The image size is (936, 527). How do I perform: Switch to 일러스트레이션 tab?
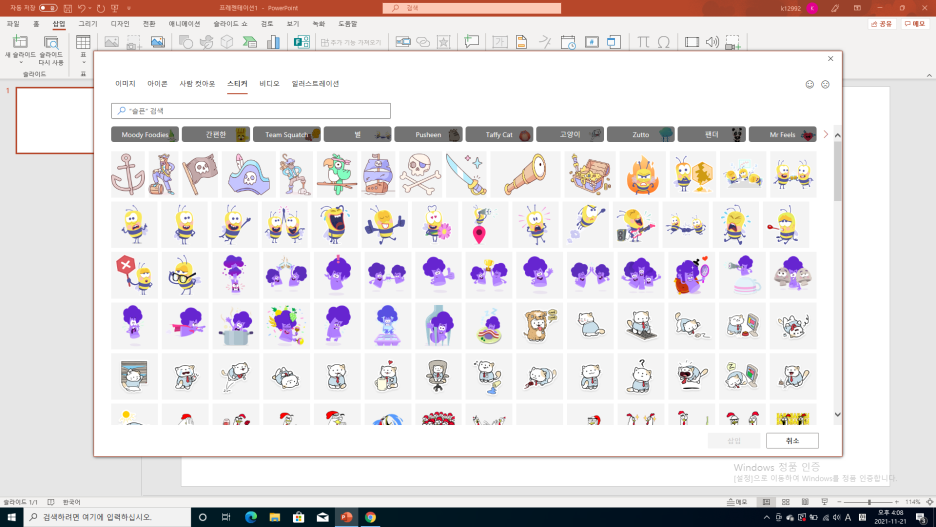(x=315, y=84)
